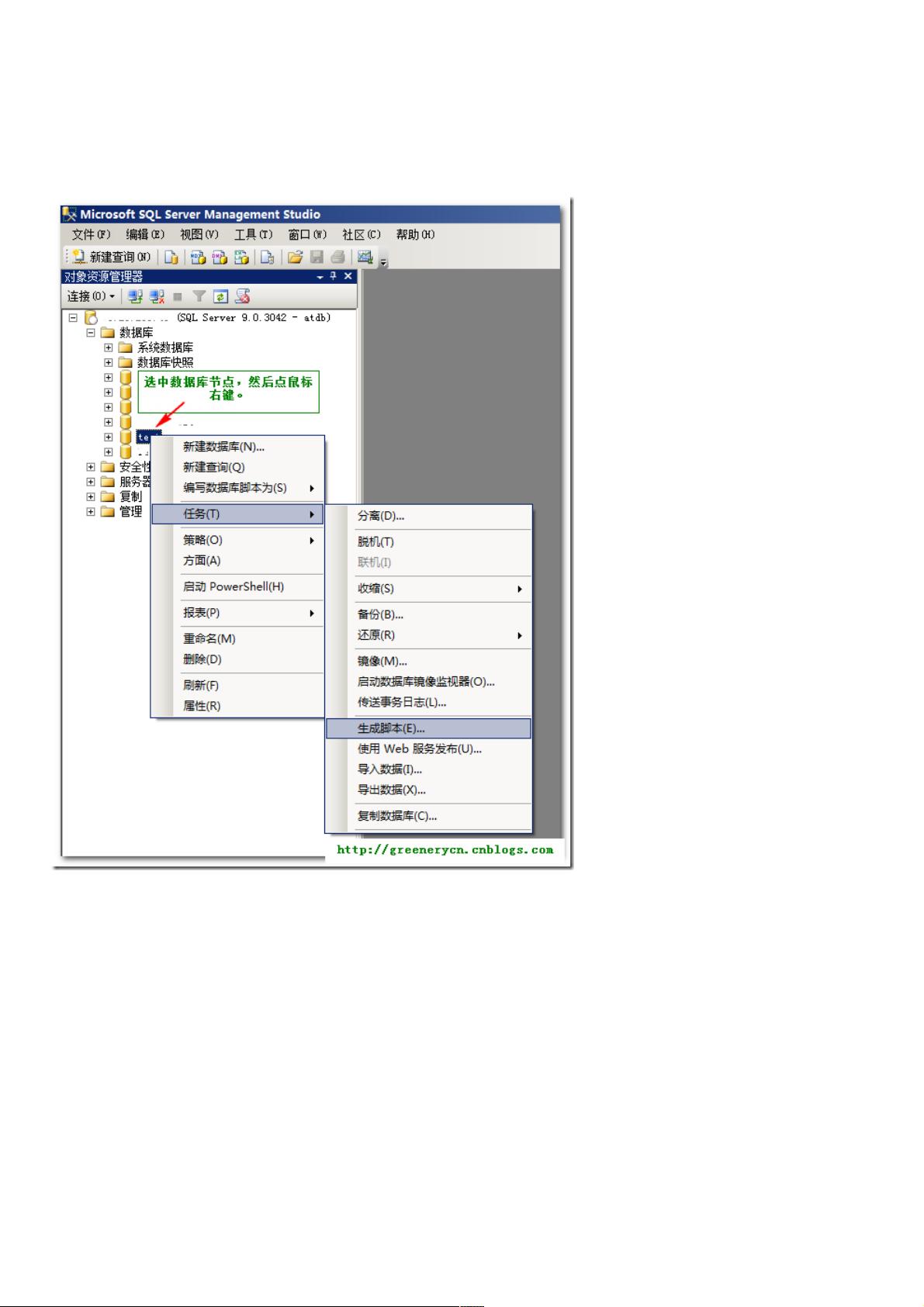This screenshot has height=1307, width=924.
Task: Open the 连接(O) connect dropdown
Action: click(91, 296)
